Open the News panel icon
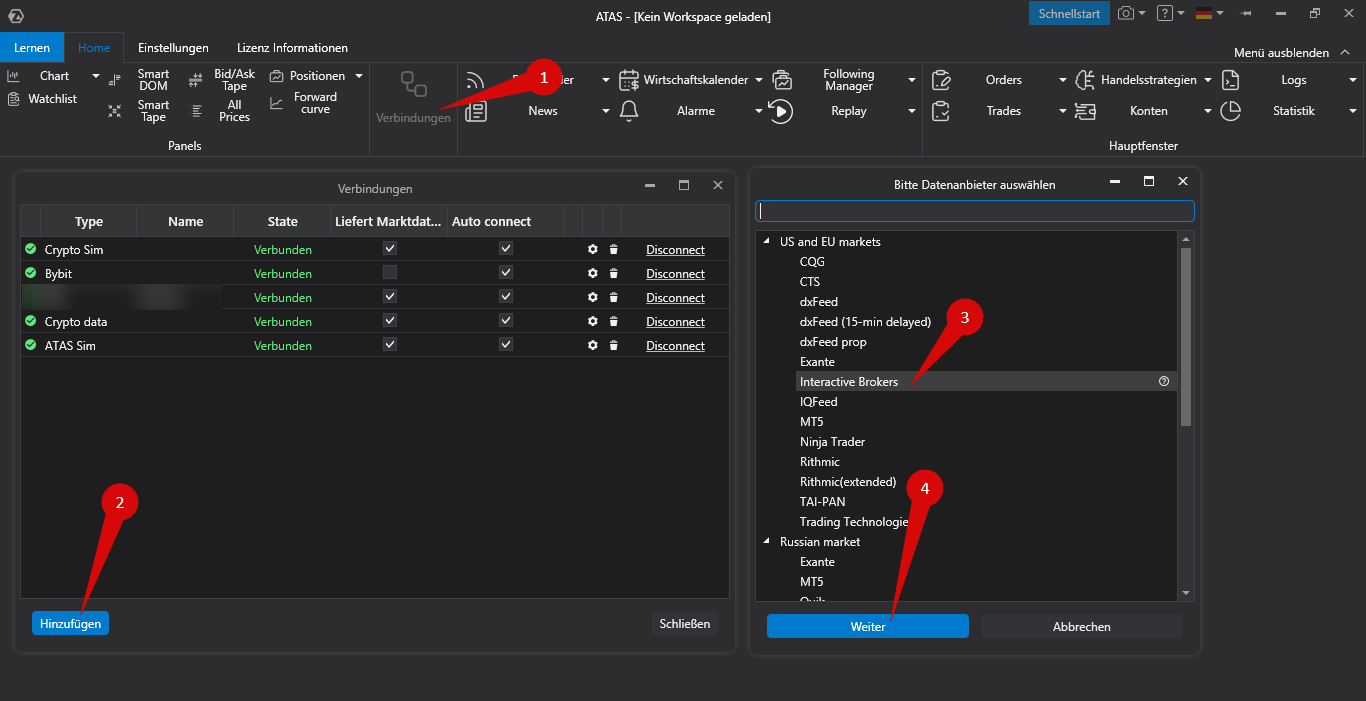This screenshot has height=701, width=1366. tap(476, 111)
